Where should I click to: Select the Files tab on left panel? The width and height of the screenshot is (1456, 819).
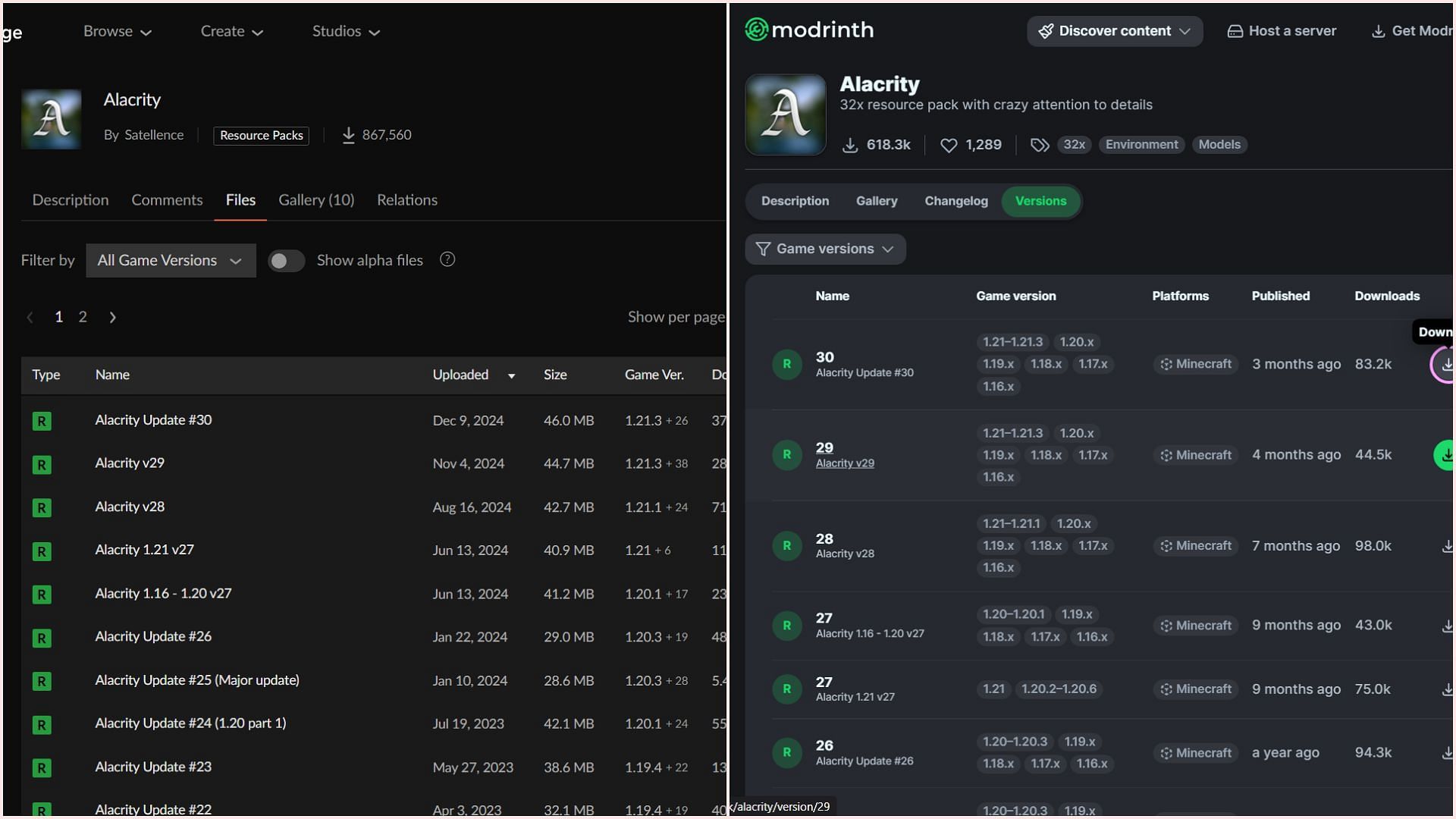click(x=240, y=199)
